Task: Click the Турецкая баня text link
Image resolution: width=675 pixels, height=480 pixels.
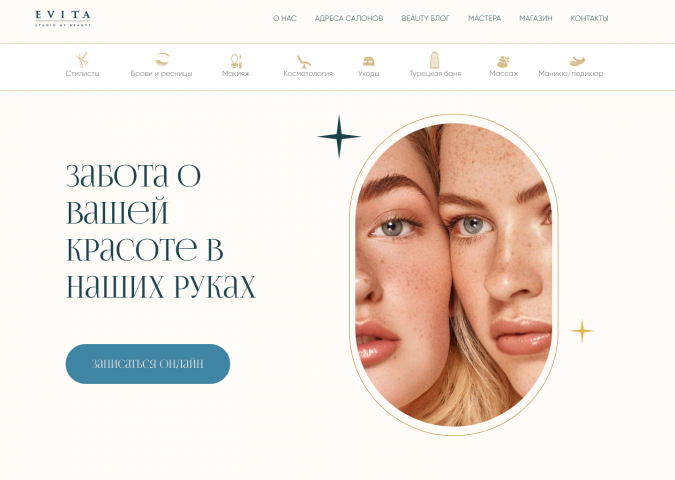Action: click(435, 74)
